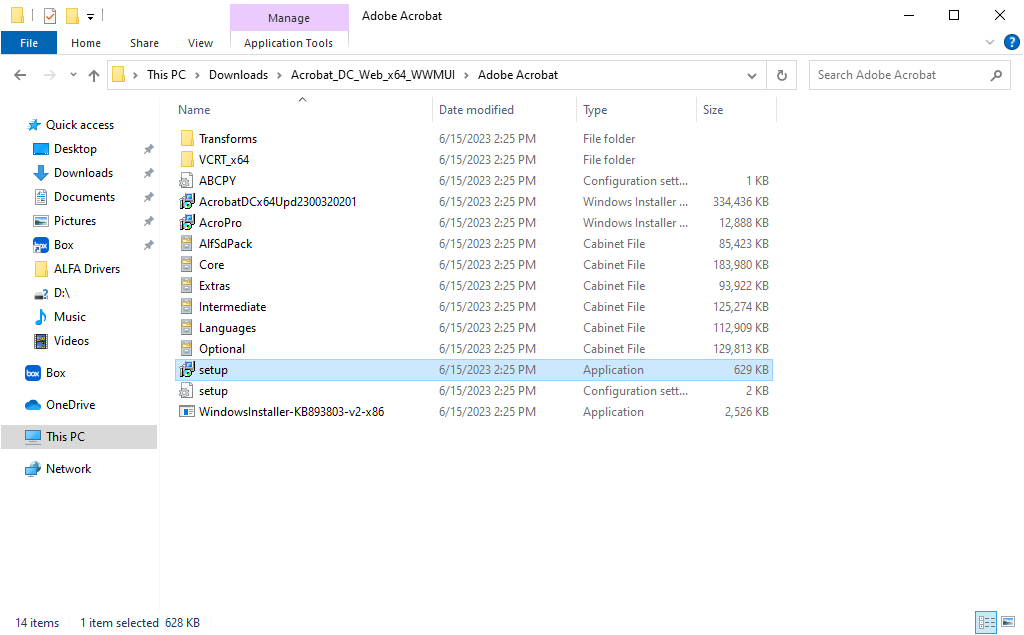Expand the address bar history dropdown
This screenshot has width=1024, height=635.
pos(752,75)
